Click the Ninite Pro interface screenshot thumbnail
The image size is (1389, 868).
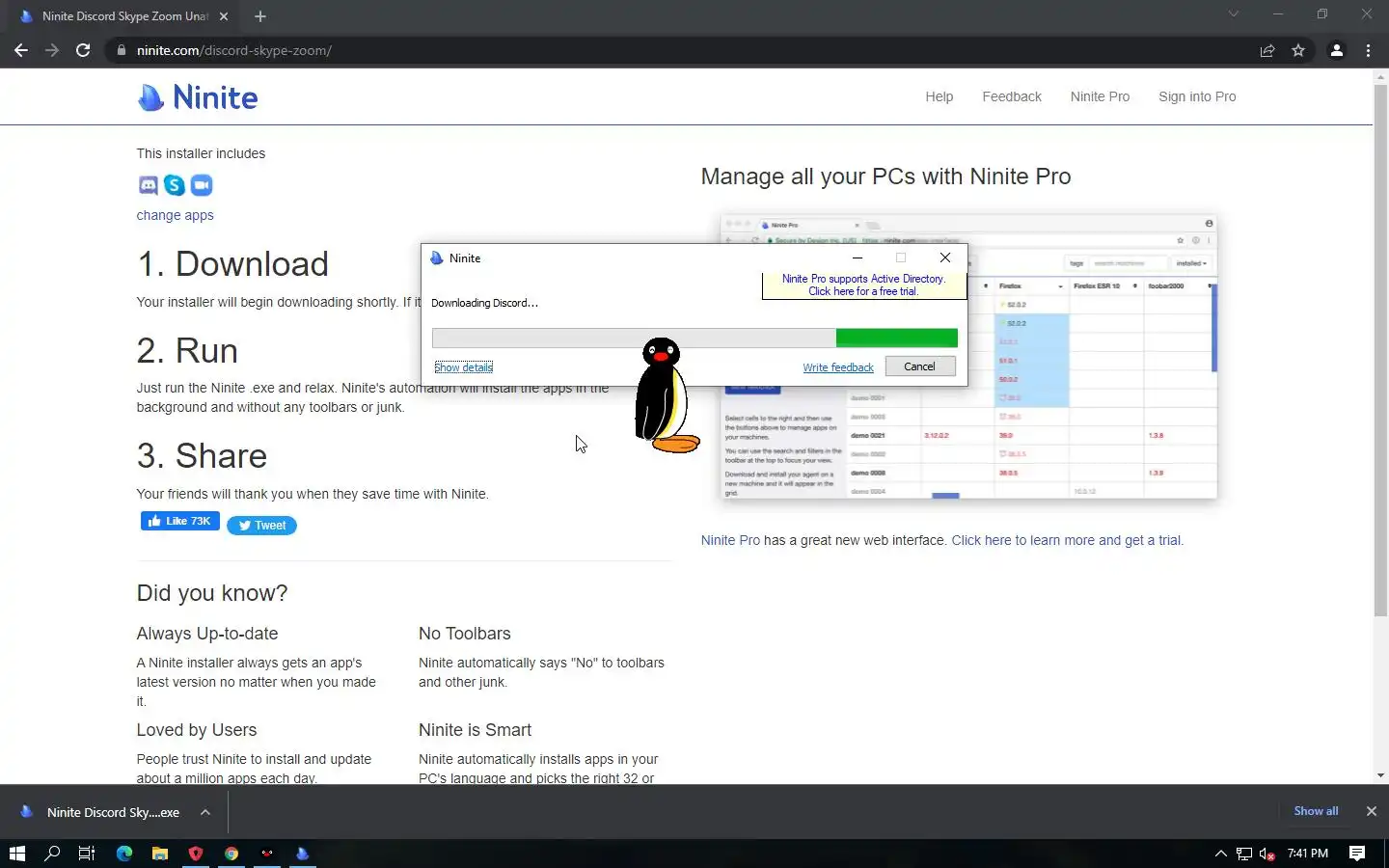coord(968,357)
